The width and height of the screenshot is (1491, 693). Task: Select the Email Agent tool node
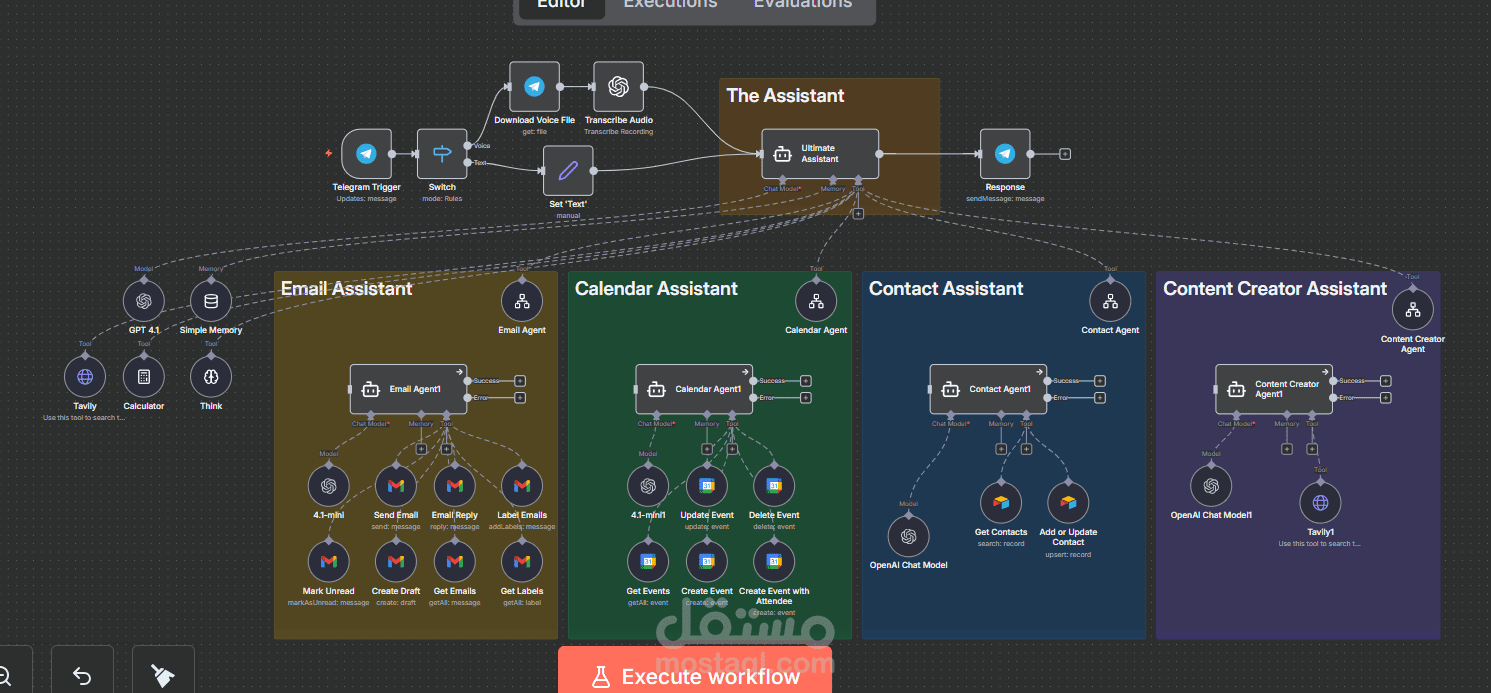[522, 301]
